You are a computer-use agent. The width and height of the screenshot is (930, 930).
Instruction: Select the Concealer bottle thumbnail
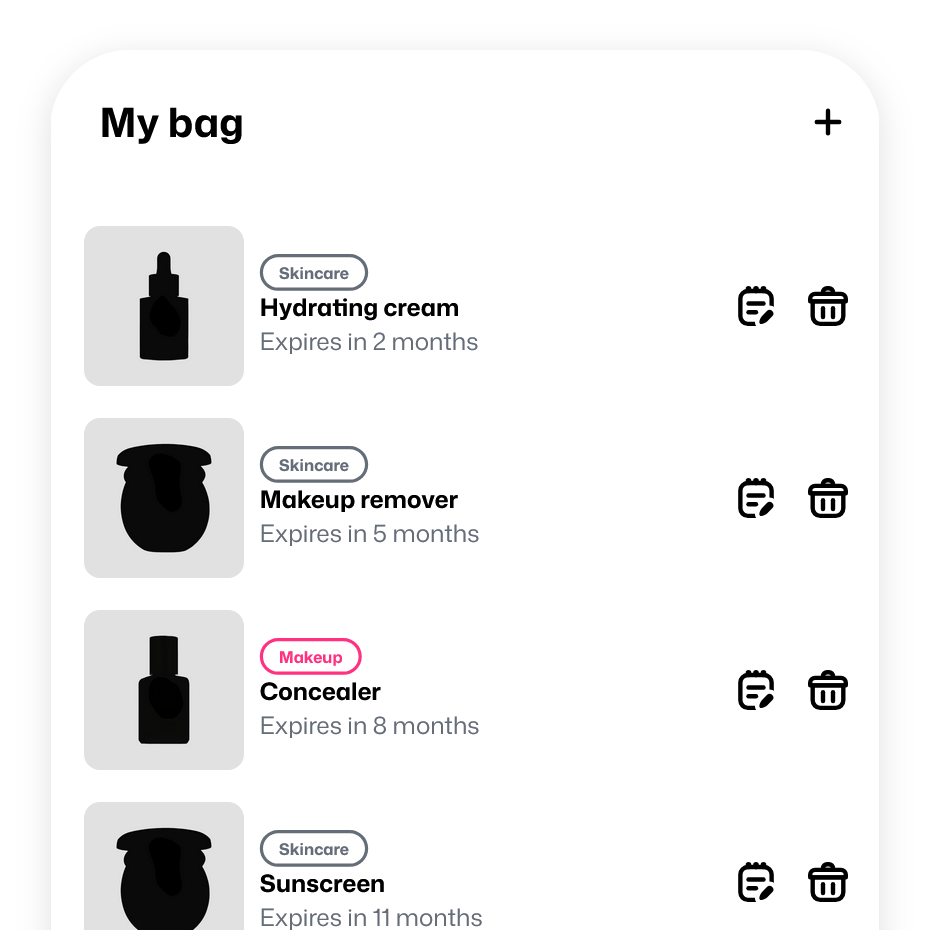coord(164,690)
